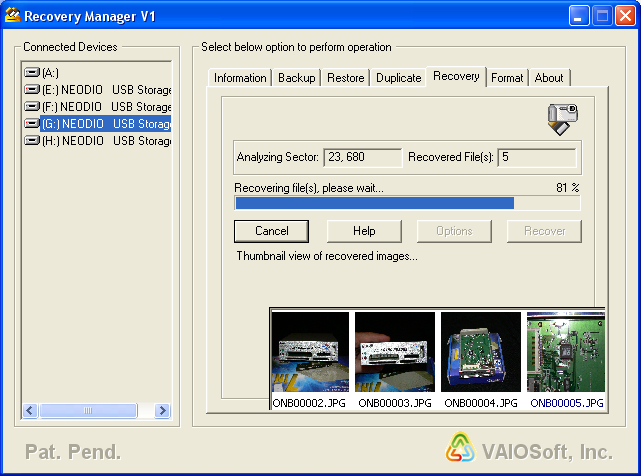Click the A: drive icon
This screenshot has width=641, height=476.
pos(32,73)
